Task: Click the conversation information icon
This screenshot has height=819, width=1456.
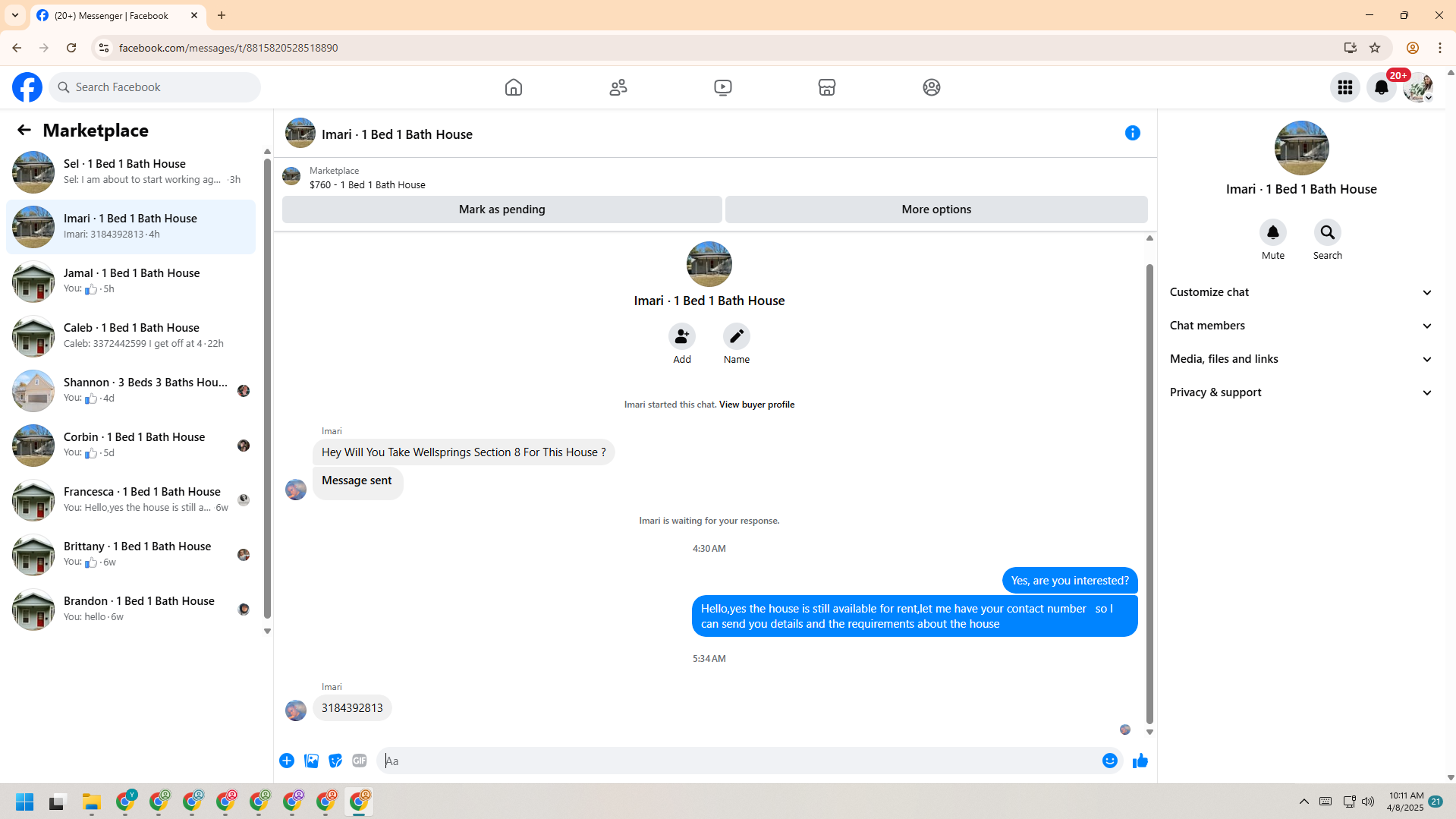Action: [x=1133, y=133]
